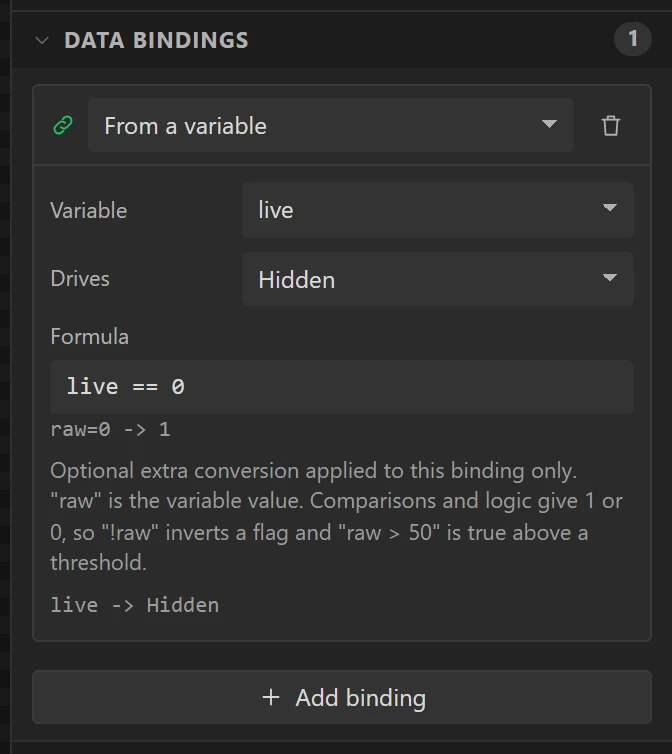Click the Formula field 'live == 0'
This screenshot has height=754, width=672.
point(342,387)
